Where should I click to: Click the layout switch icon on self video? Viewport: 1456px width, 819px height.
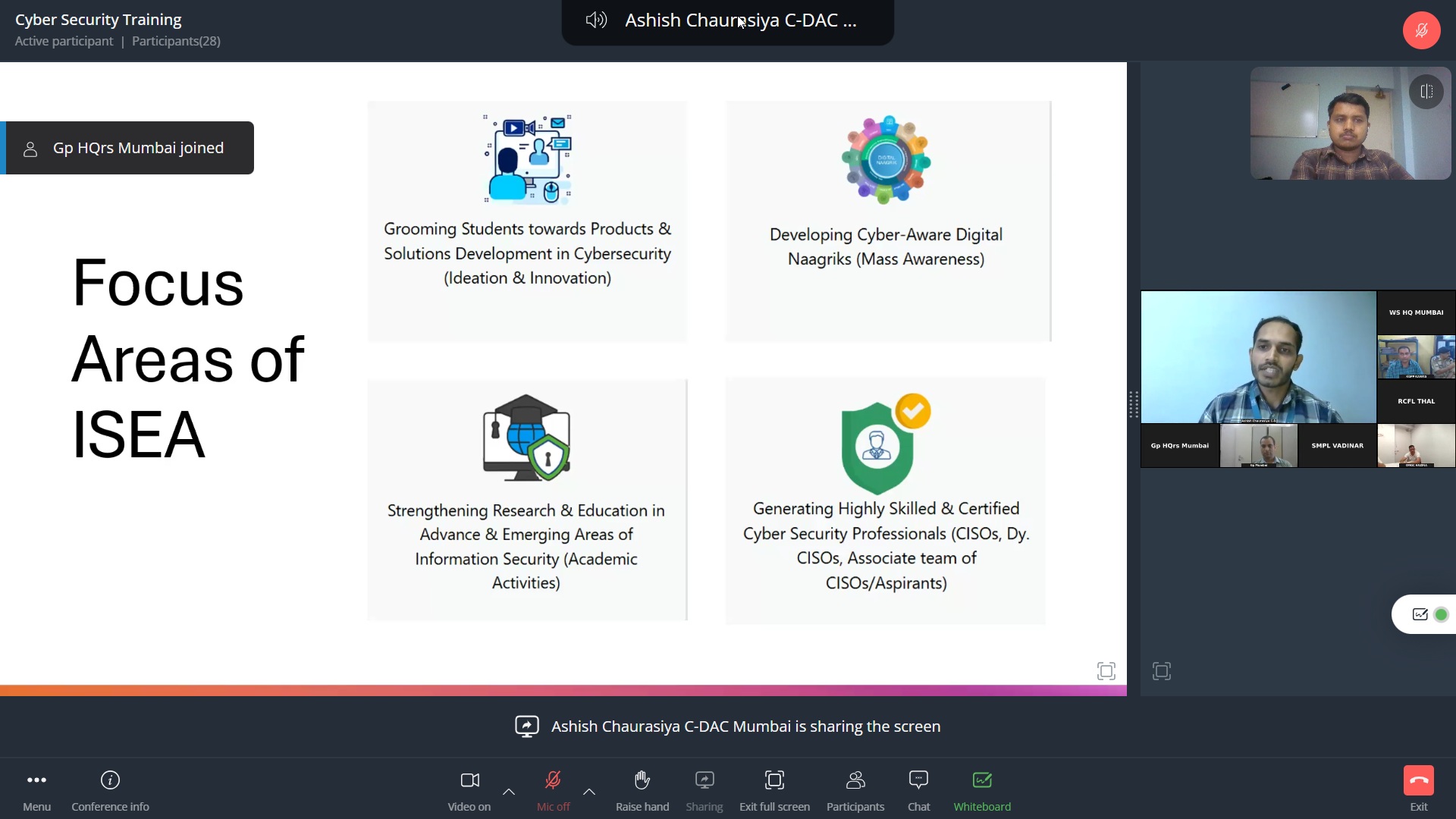(1426, 92)
